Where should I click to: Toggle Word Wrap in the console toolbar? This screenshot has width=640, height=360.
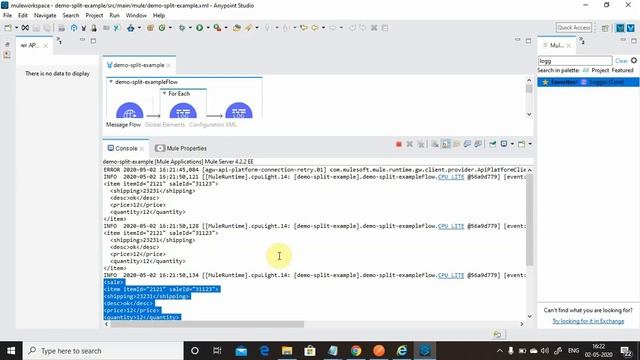[456, 144]
